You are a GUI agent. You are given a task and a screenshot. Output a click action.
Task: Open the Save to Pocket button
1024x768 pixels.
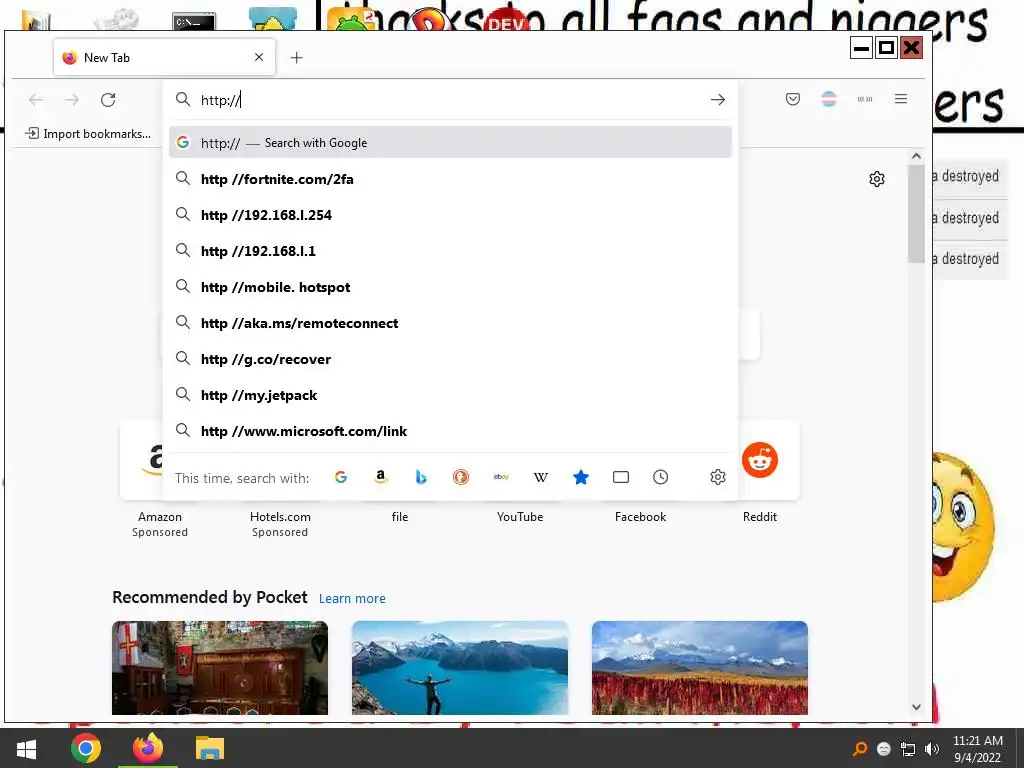pyautogui.click(x=793, y=99)
